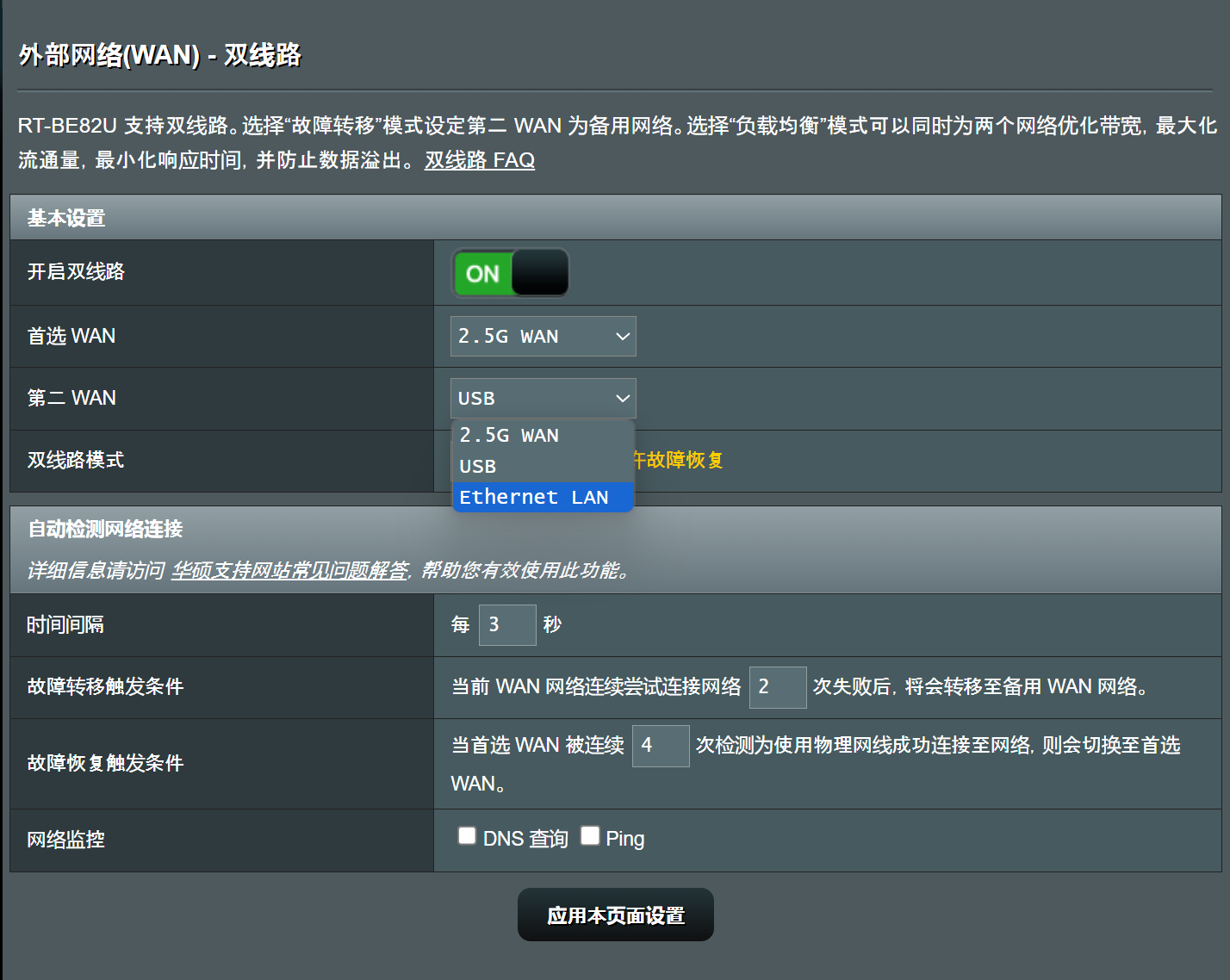
Task: Focus the 时间间隔 seconds input field
Action: [x=507, y=625]
